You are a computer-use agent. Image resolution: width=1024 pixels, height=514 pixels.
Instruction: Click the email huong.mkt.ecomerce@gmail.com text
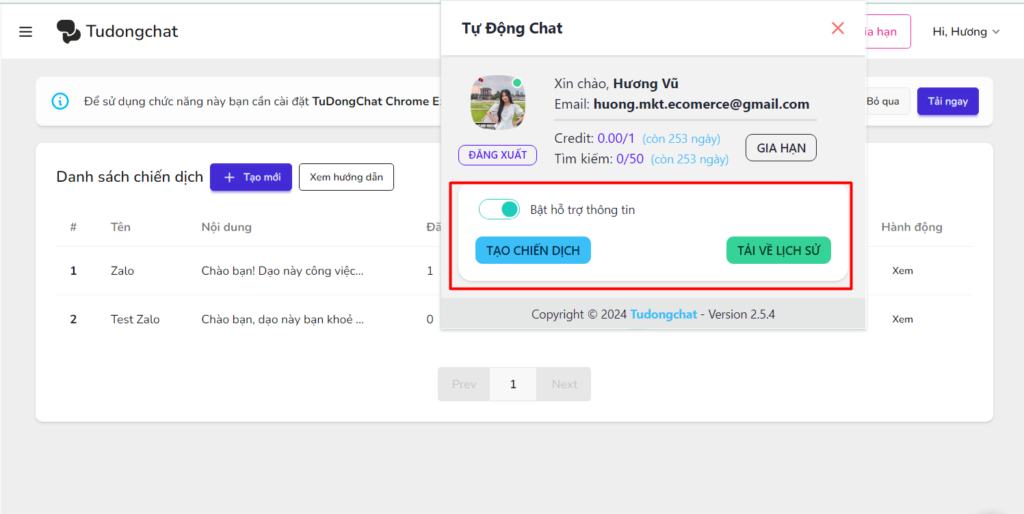(701, 104)
